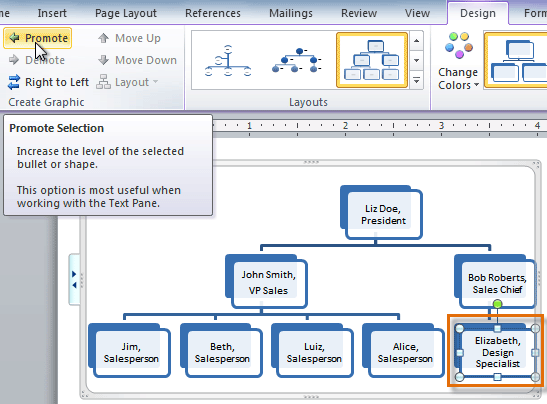Switch to the Insert tab

52,13
